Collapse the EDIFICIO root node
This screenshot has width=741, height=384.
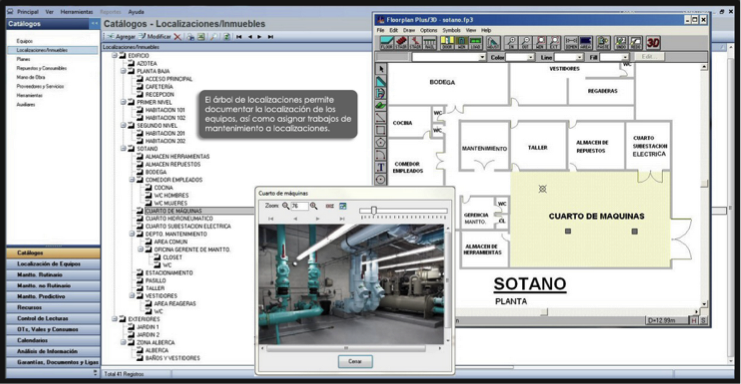(115, 56)
